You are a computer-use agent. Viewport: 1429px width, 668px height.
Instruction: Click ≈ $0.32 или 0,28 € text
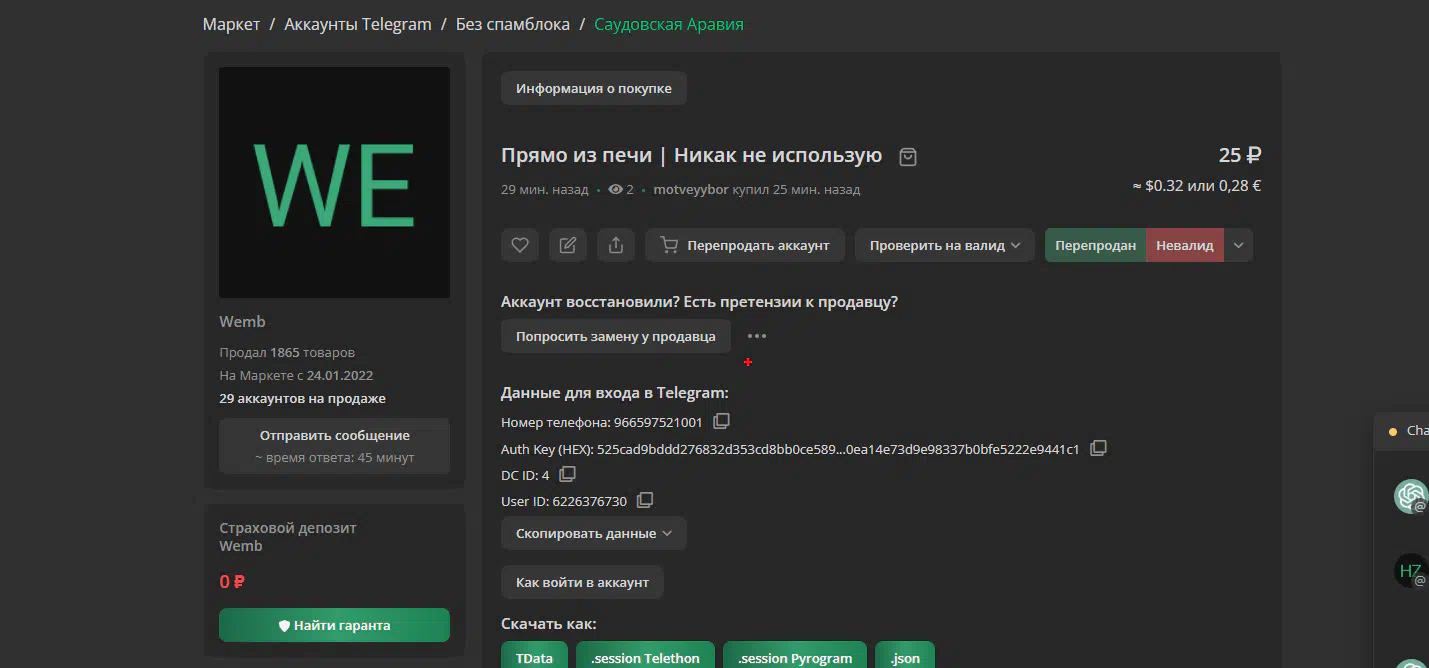1196,186
